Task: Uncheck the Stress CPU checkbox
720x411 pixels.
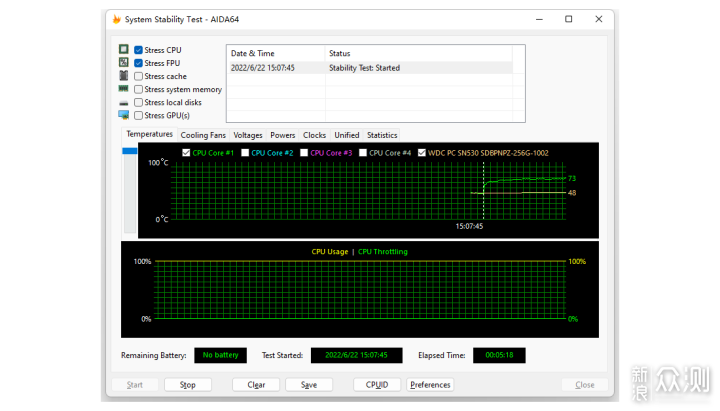Action: pos(138,50)
